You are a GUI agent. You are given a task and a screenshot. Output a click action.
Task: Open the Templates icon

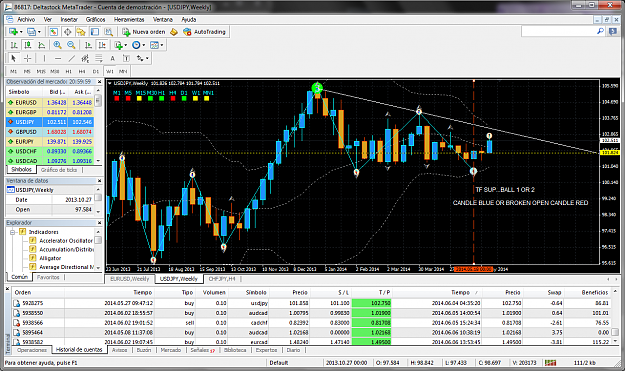(x=154, y=45)
